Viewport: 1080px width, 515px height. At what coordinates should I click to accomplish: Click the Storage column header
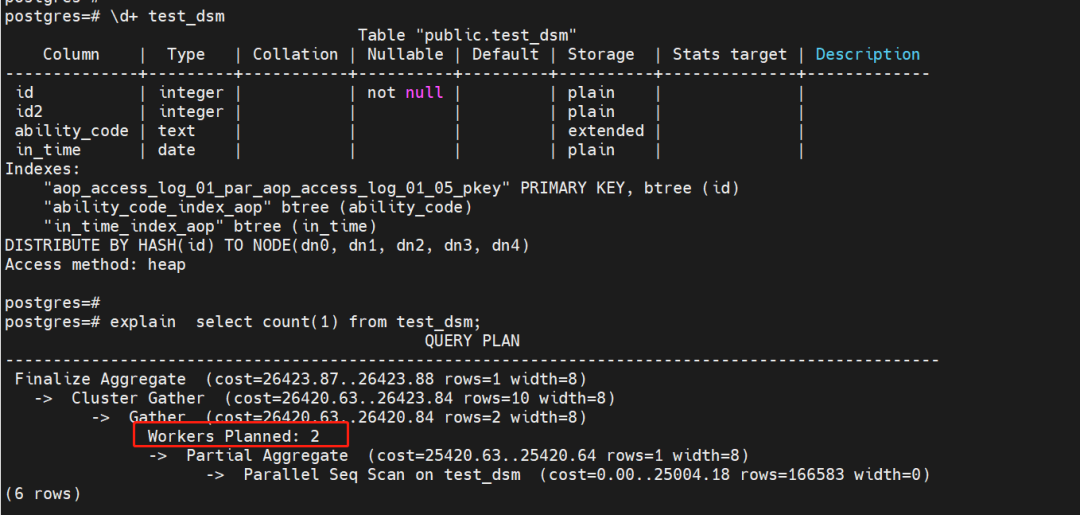point(600,55)
